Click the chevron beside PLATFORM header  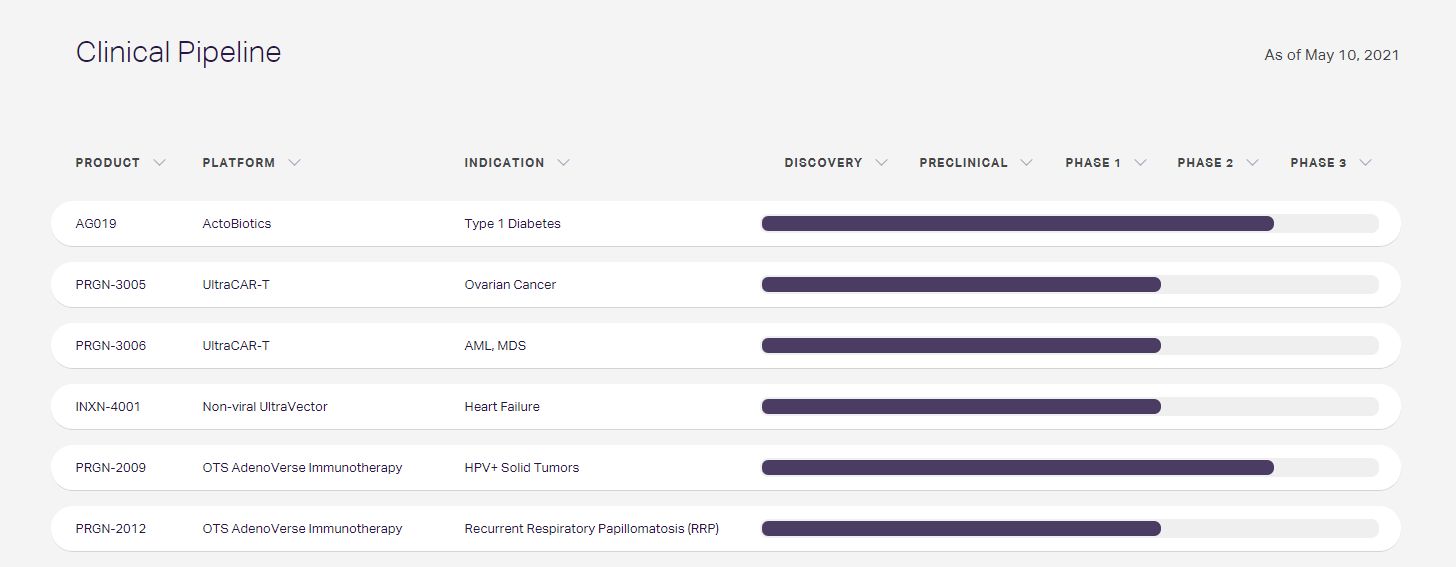pos(294,163)
